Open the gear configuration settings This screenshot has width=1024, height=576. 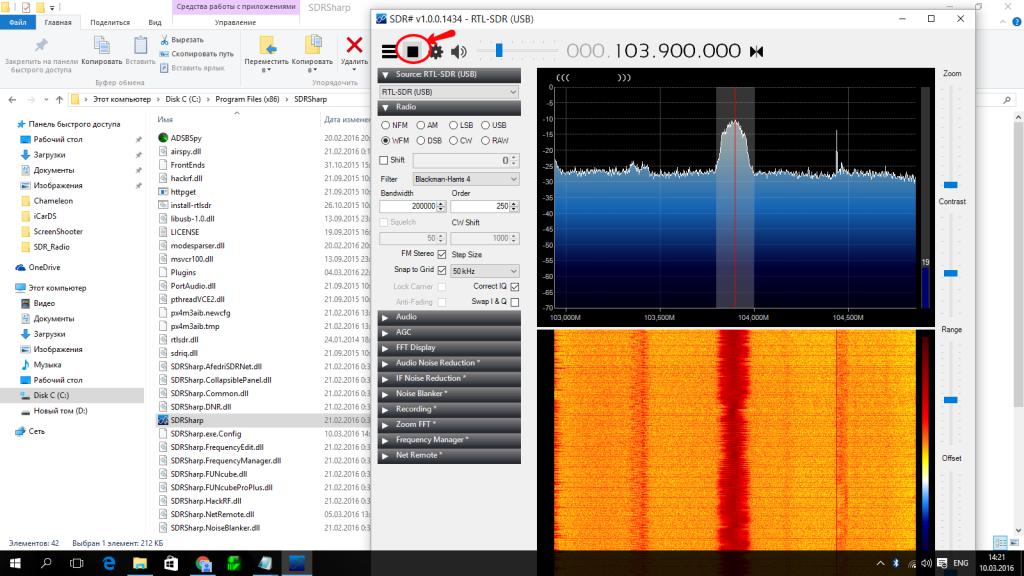(436, 51)
